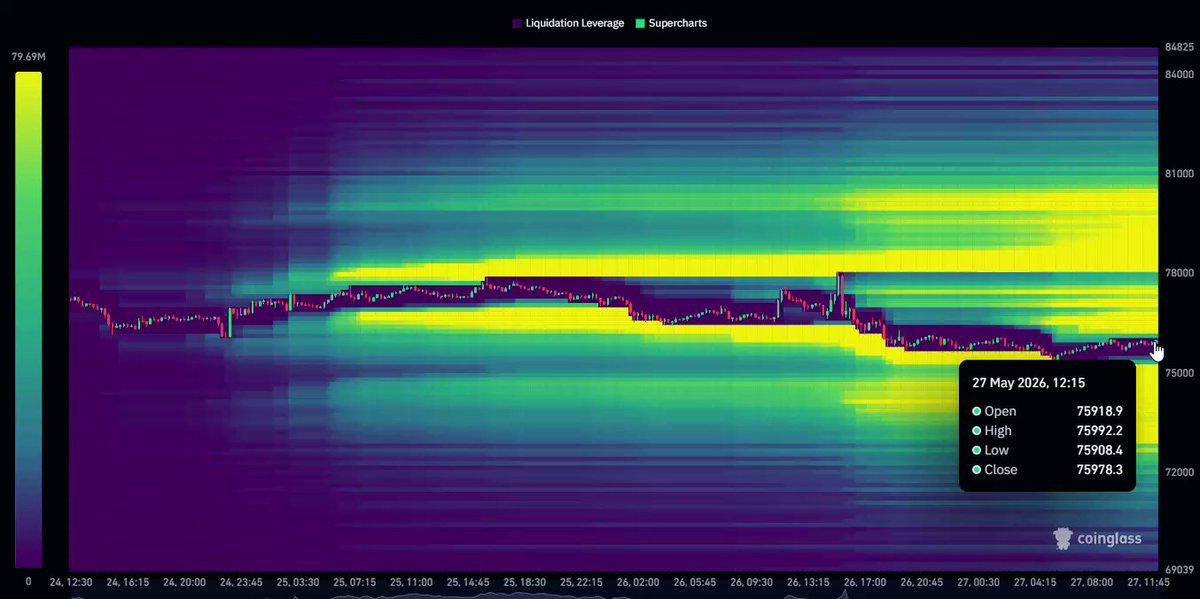Click the 25, 11:00 time axis label
This screenshot has width=1200, height=599.
click(x=411, y=581)
